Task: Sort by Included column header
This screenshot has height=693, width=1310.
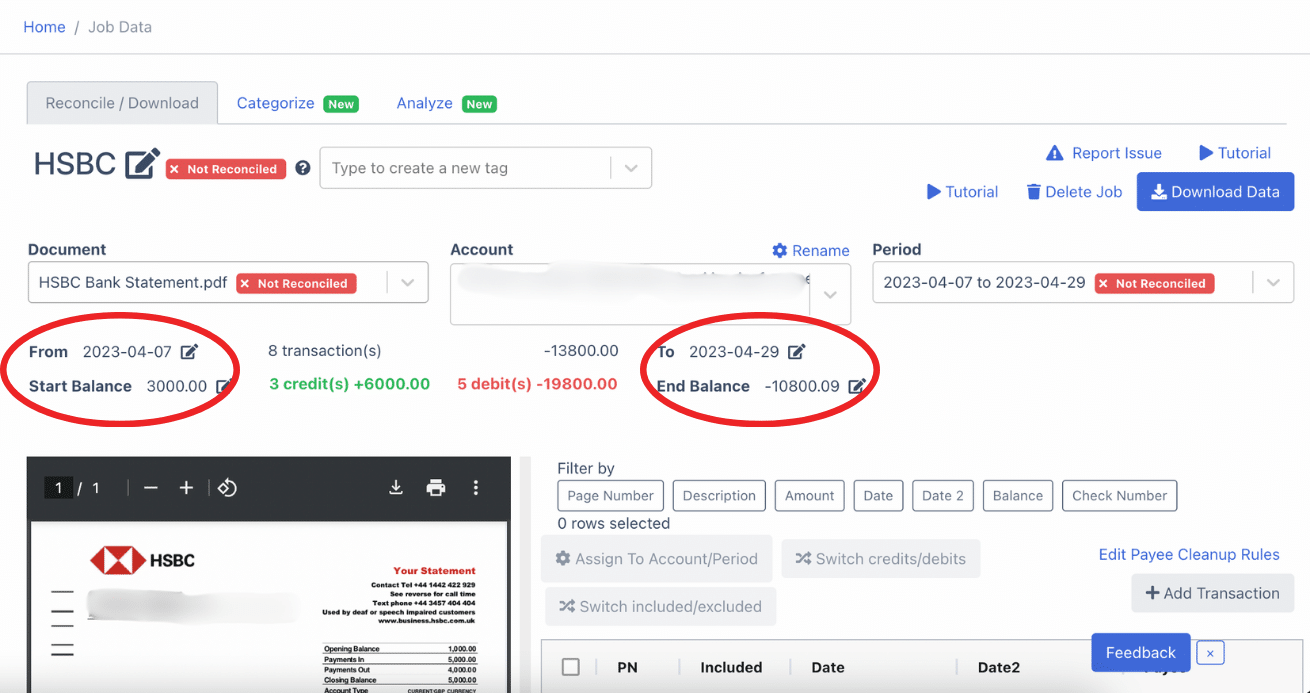Action: pyautogui.click(x=731, y=667)
